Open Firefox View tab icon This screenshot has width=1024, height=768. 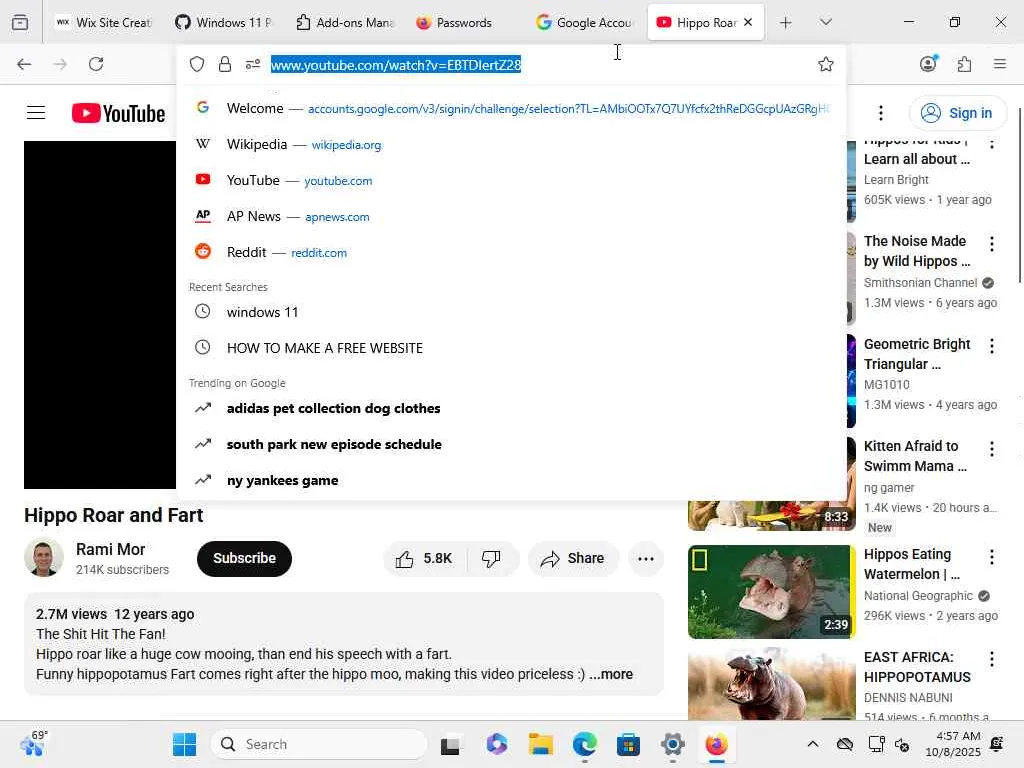point(20,23)
